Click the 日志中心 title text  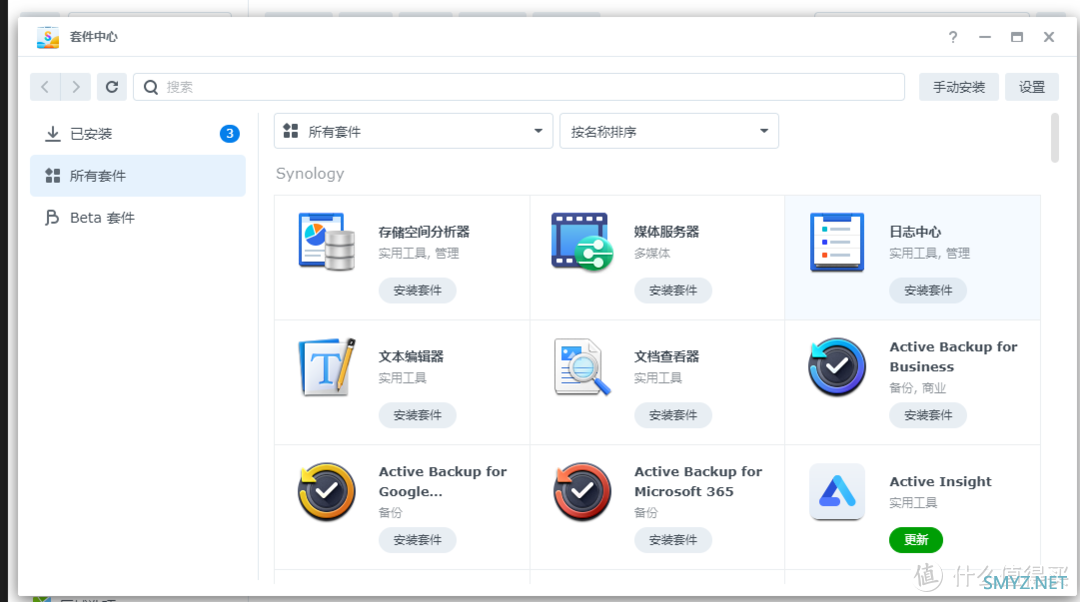(x=915, y=231)
